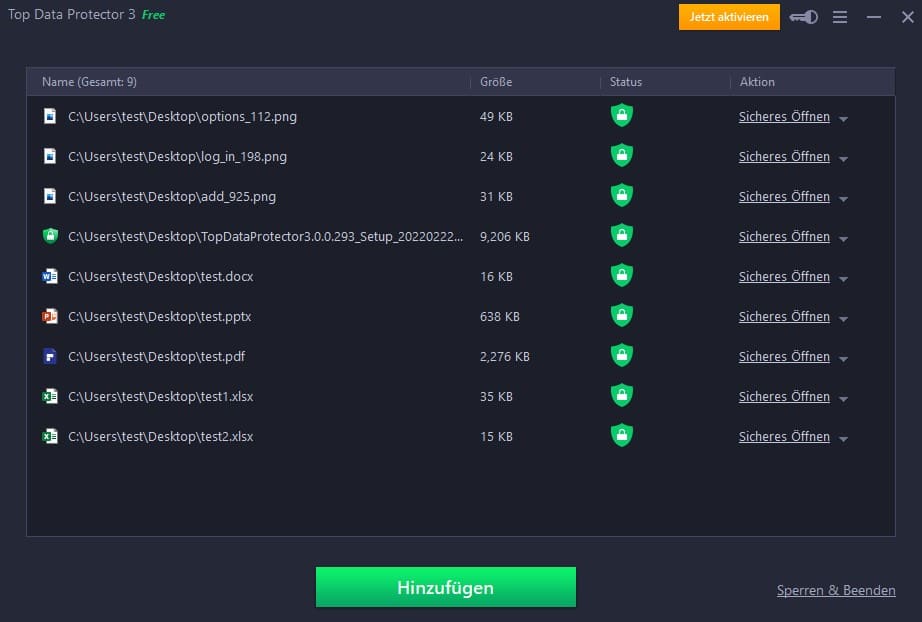Expand action dropdown for test.pdf
Screen dimensions: 922x622
[x=843, y=359]
